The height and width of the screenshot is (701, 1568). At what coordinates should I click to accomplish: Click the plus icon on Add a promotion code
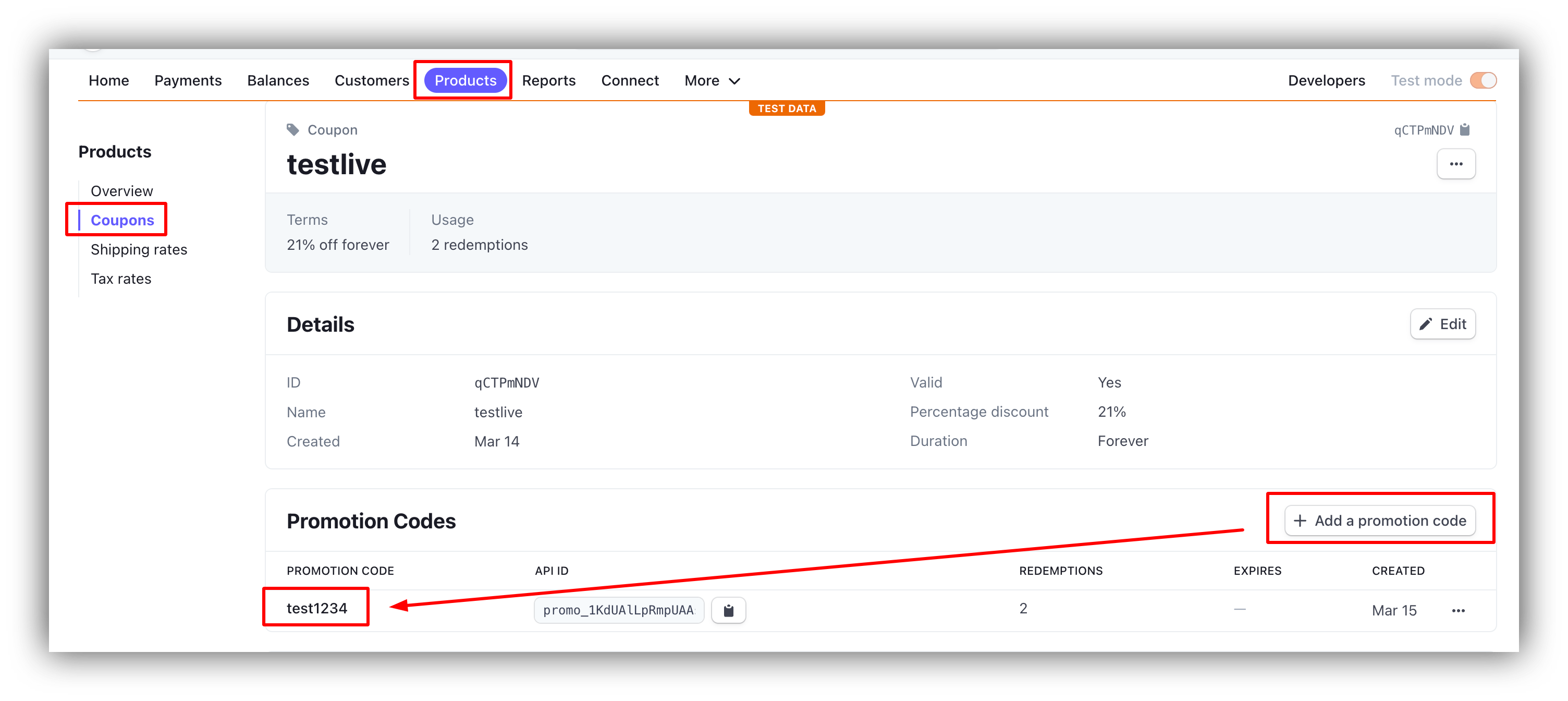[1301, 521]
